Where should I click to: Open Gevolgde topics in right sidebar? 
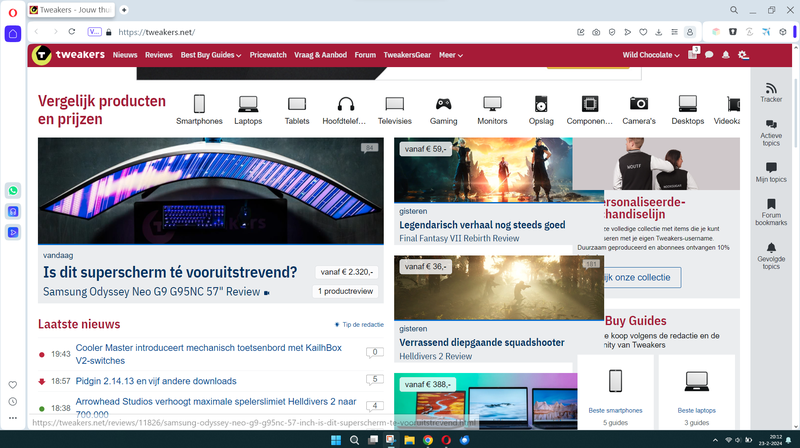771,256
